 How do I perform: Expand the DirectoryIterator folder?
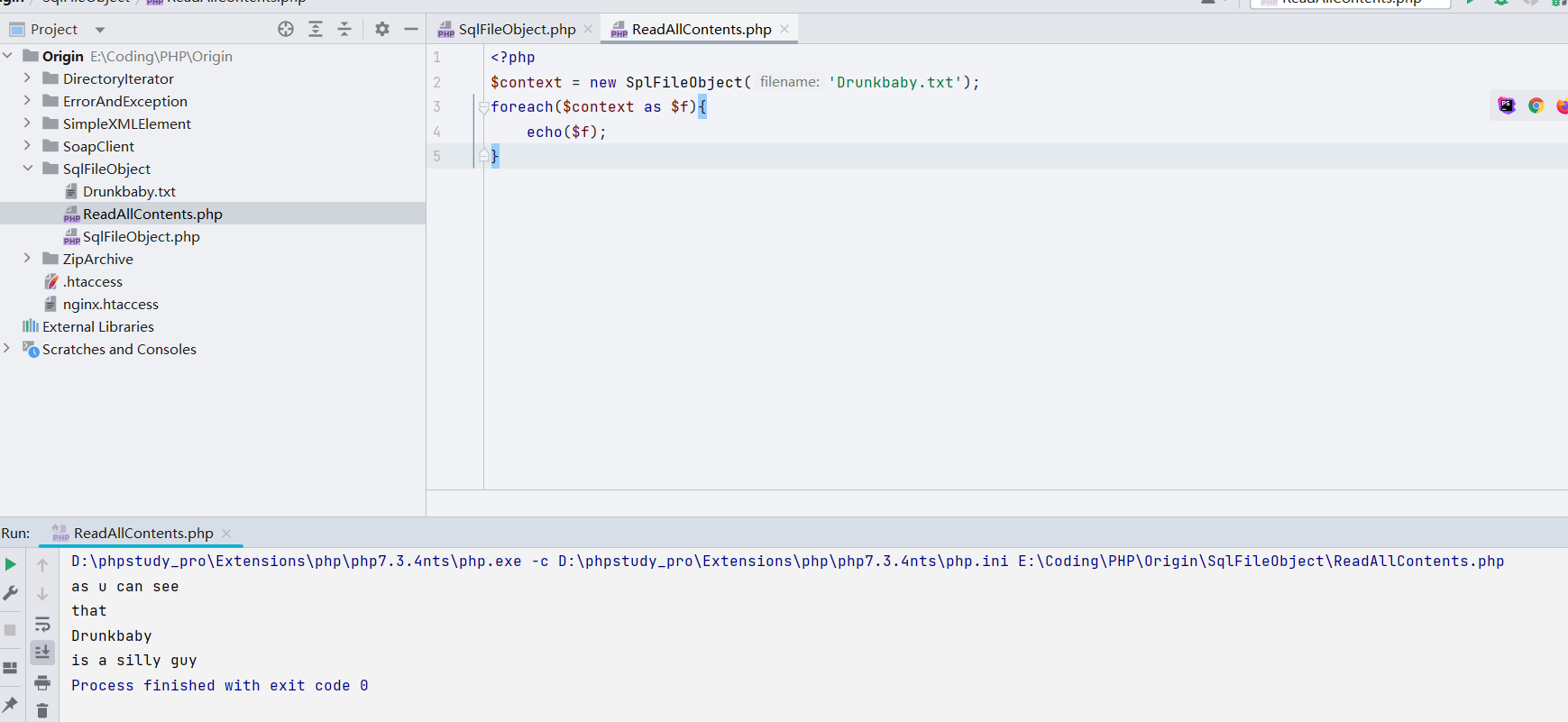click(x=27, y=78)
